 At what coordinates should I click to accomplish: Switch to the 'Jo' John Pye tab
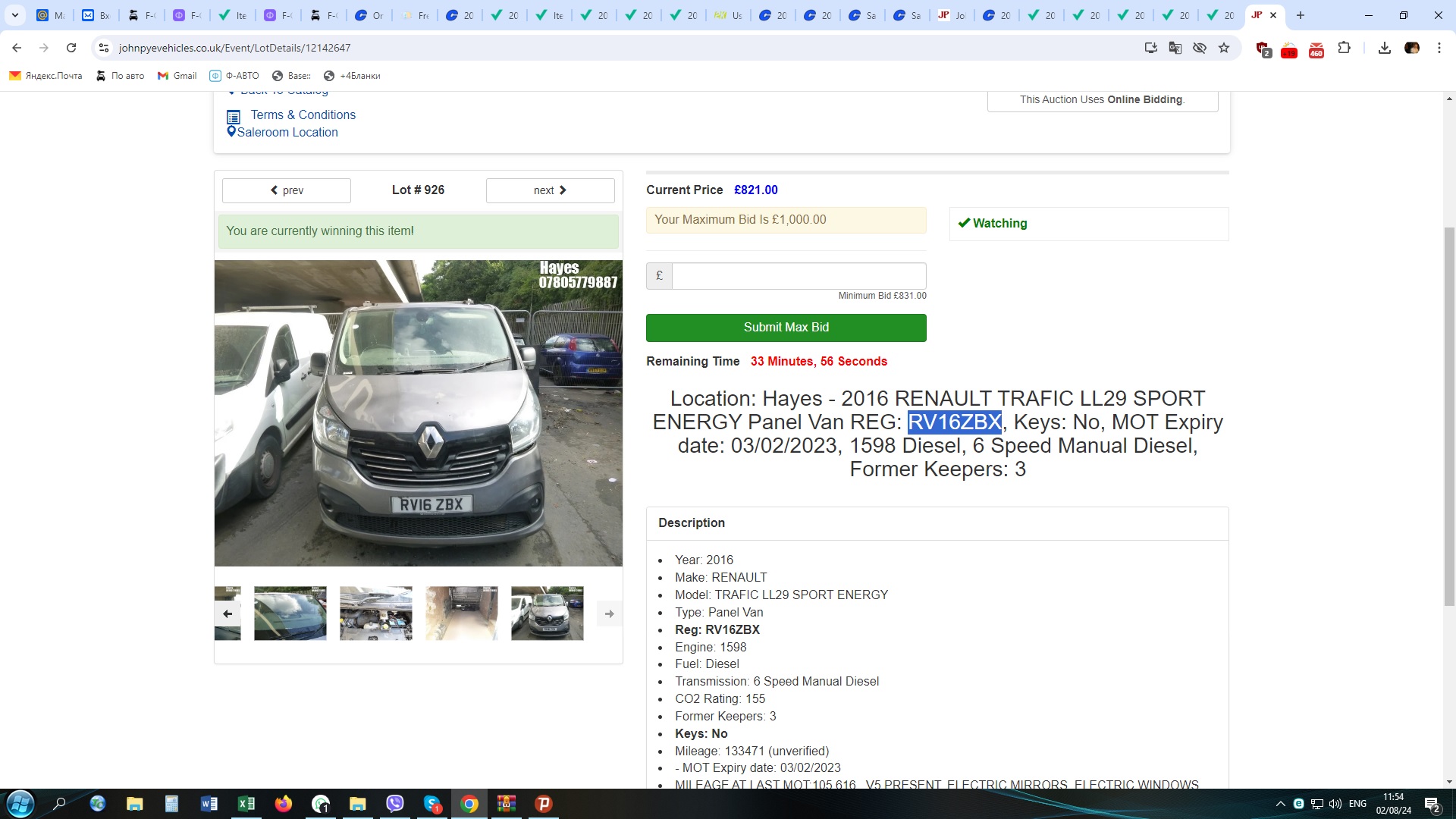[x=951, y=15]
